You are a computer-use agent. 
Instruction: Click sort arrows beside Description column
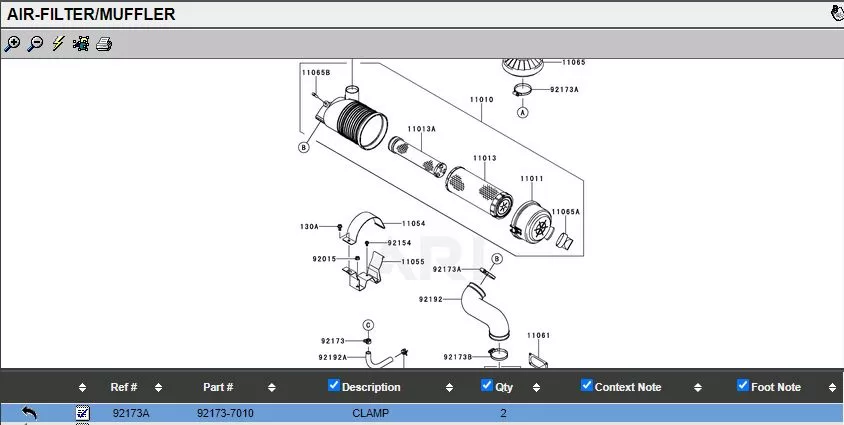[449, 387]
